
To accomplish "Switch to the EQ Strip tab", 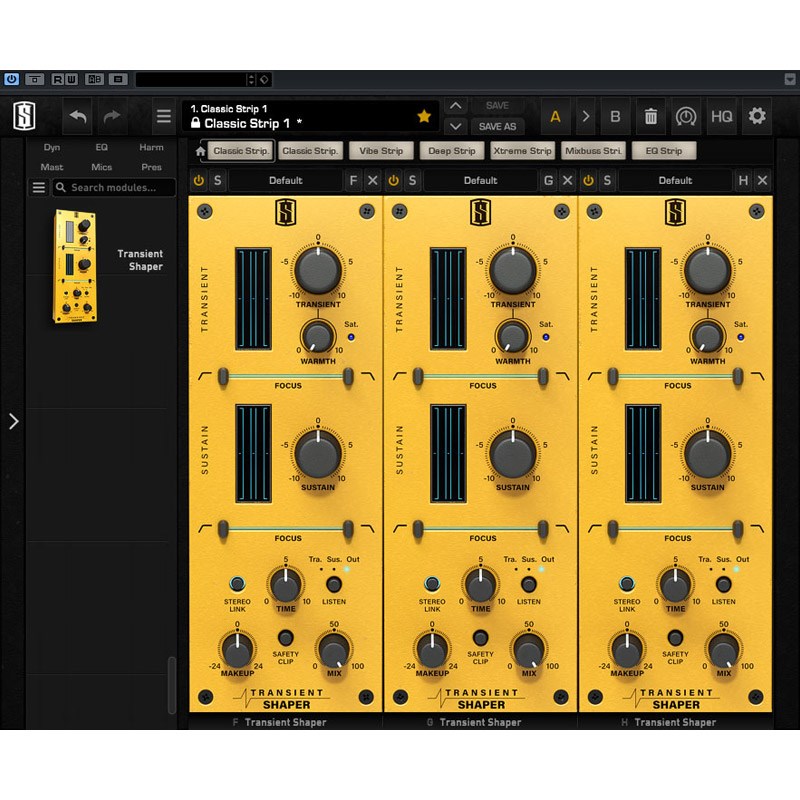I will coord(664,151).
